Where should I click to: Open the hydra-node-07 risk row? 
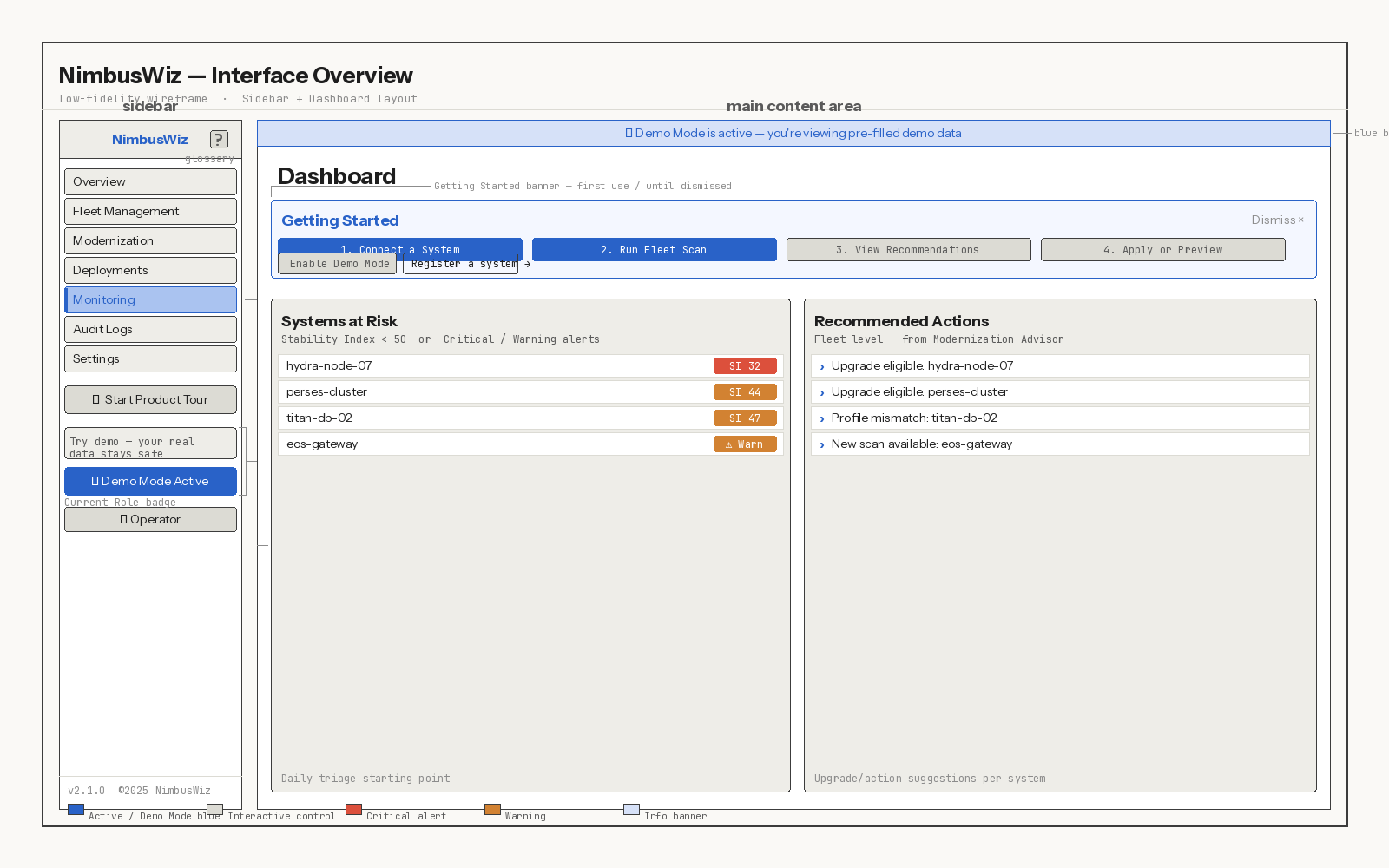coord(530,365)
